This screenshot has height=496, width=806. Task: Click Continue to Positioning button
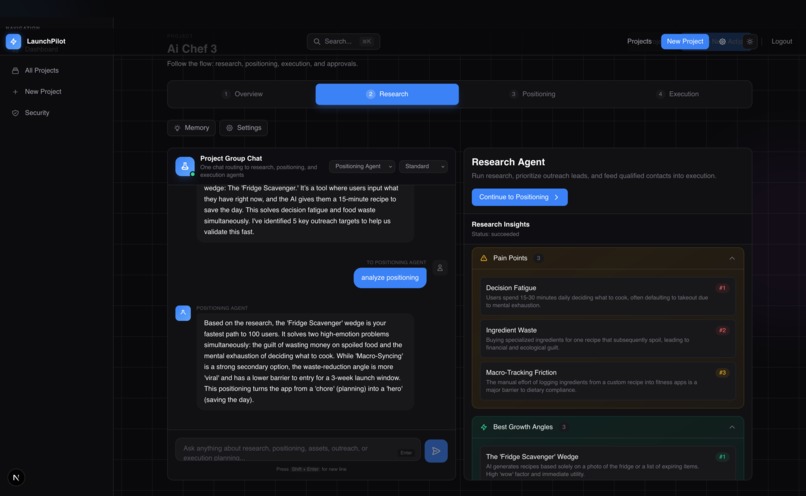(x=520, y=197)
